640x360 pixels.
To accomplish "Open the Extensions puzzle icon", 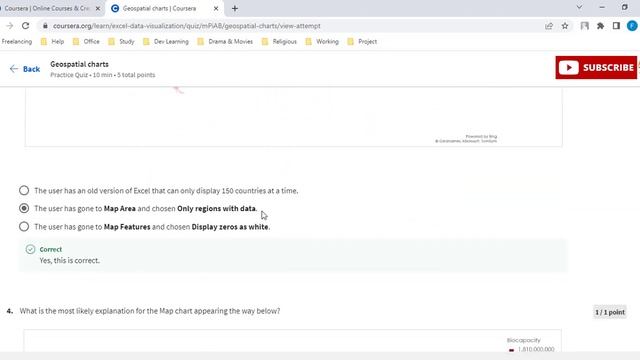I will coord(600,26).
